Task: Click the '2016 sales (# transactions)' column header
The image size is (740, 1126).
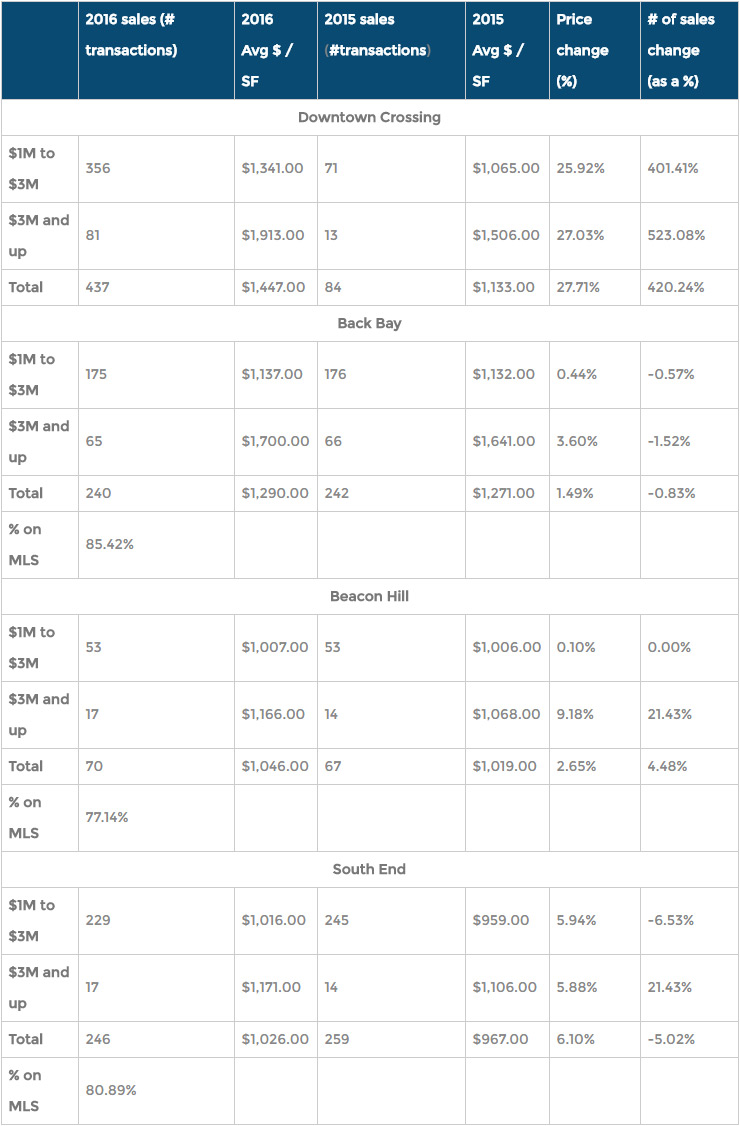Action: pos(131,34)
